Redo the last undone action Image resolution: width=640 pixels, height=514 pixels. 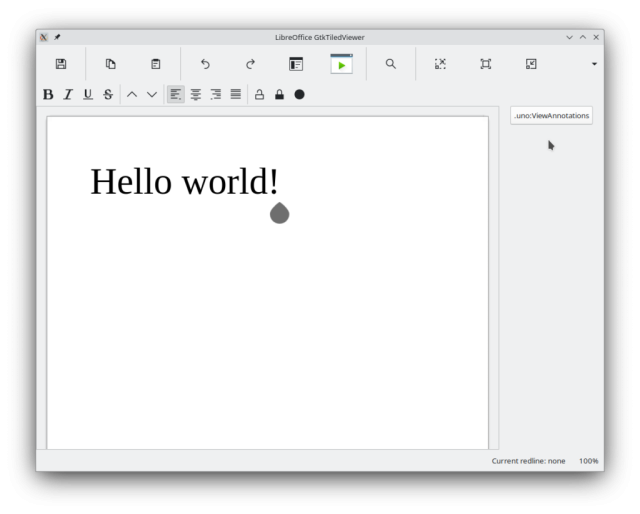[x=251, y=64]
